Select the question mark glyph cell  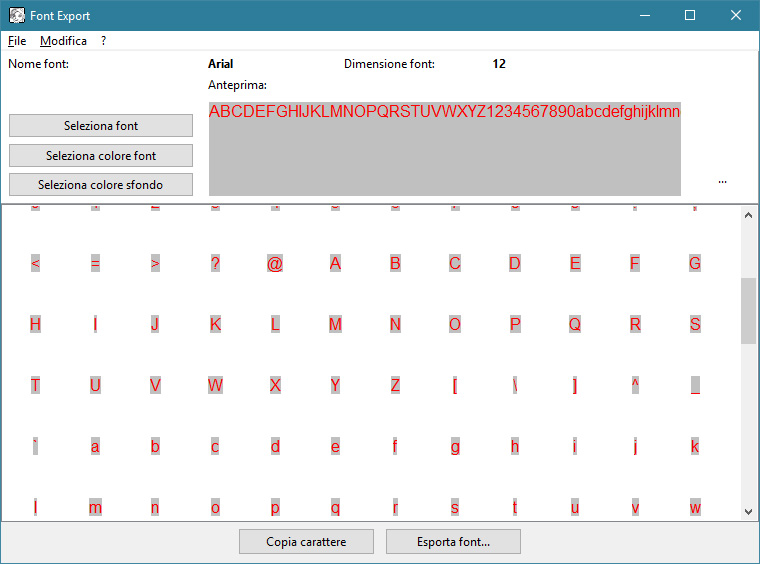(215, 264)
